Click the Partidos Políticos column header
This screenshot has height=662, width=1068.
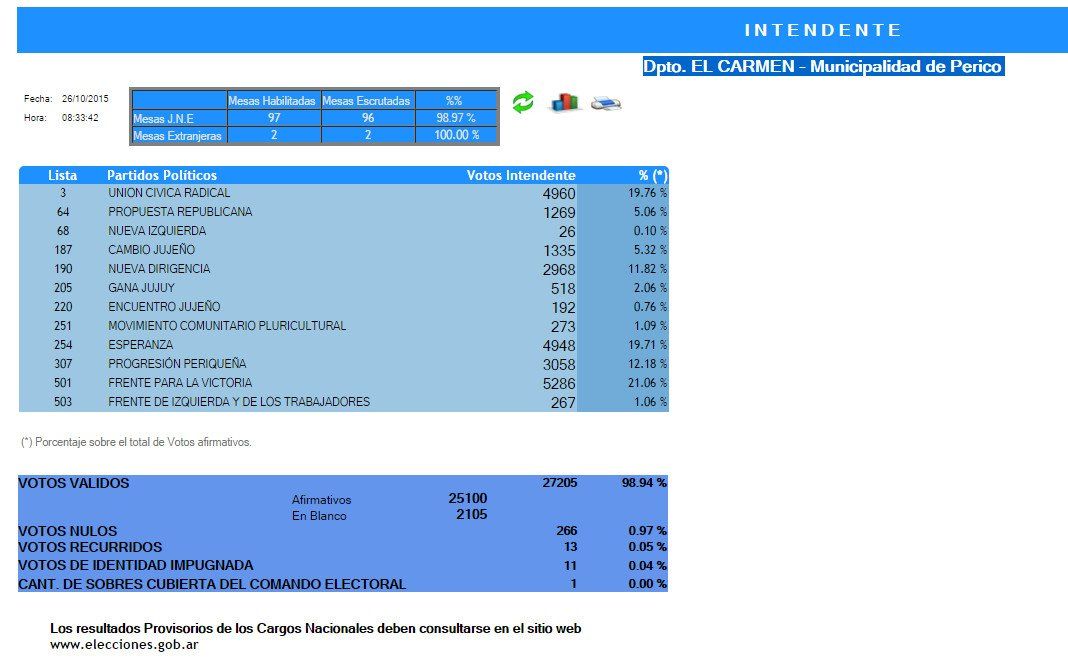click(x=162, y=175)
